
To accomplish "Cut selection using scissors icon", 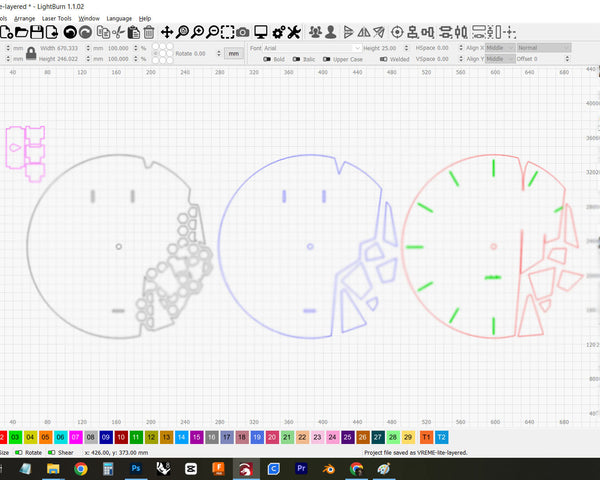I will (118, 32).
